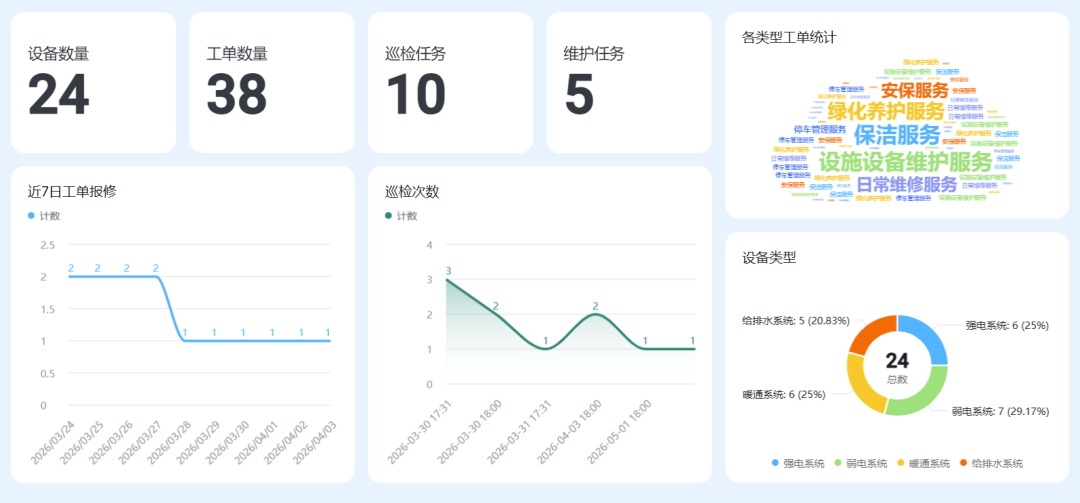Click the 0.5 y-axis label in 近7日工单报修
The image size is (1080, 503).
click(48, 373)
